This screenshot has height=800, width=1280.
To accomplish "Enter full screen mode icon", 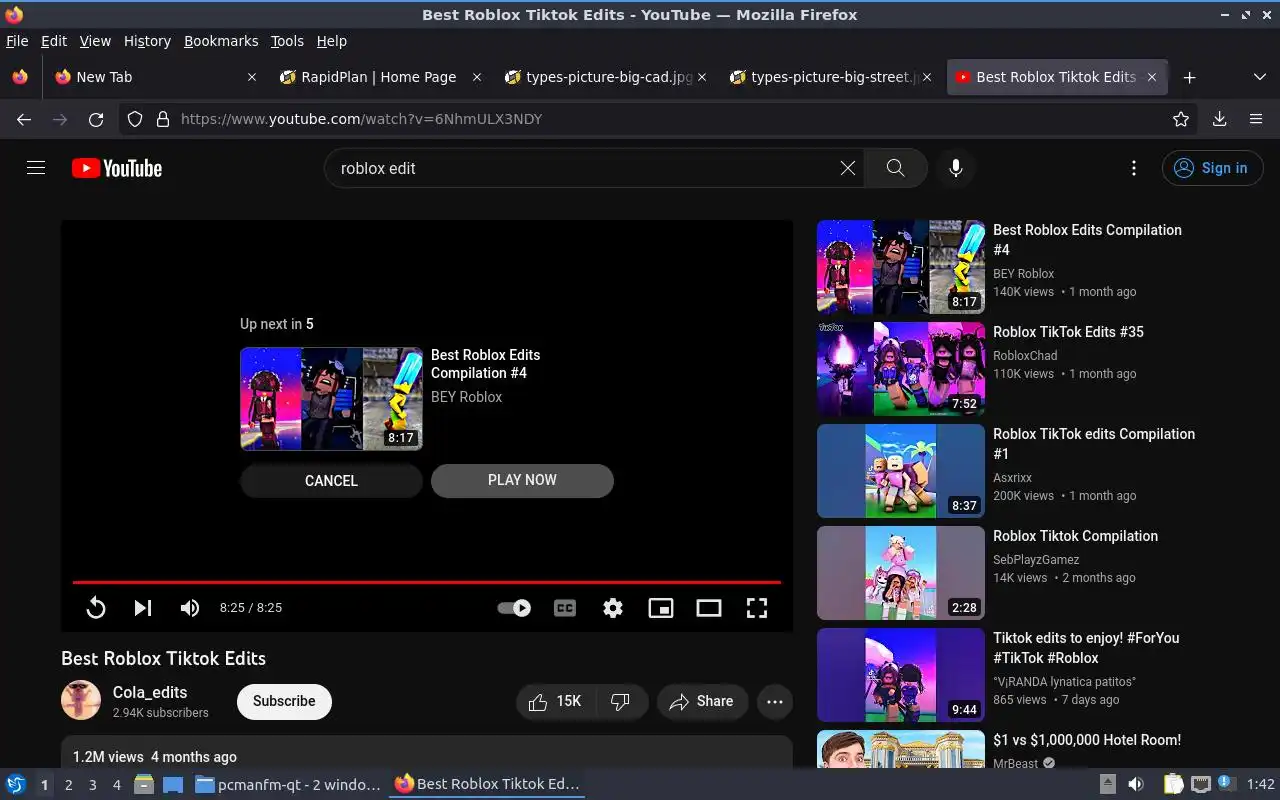I will click(x=757, y=607).
